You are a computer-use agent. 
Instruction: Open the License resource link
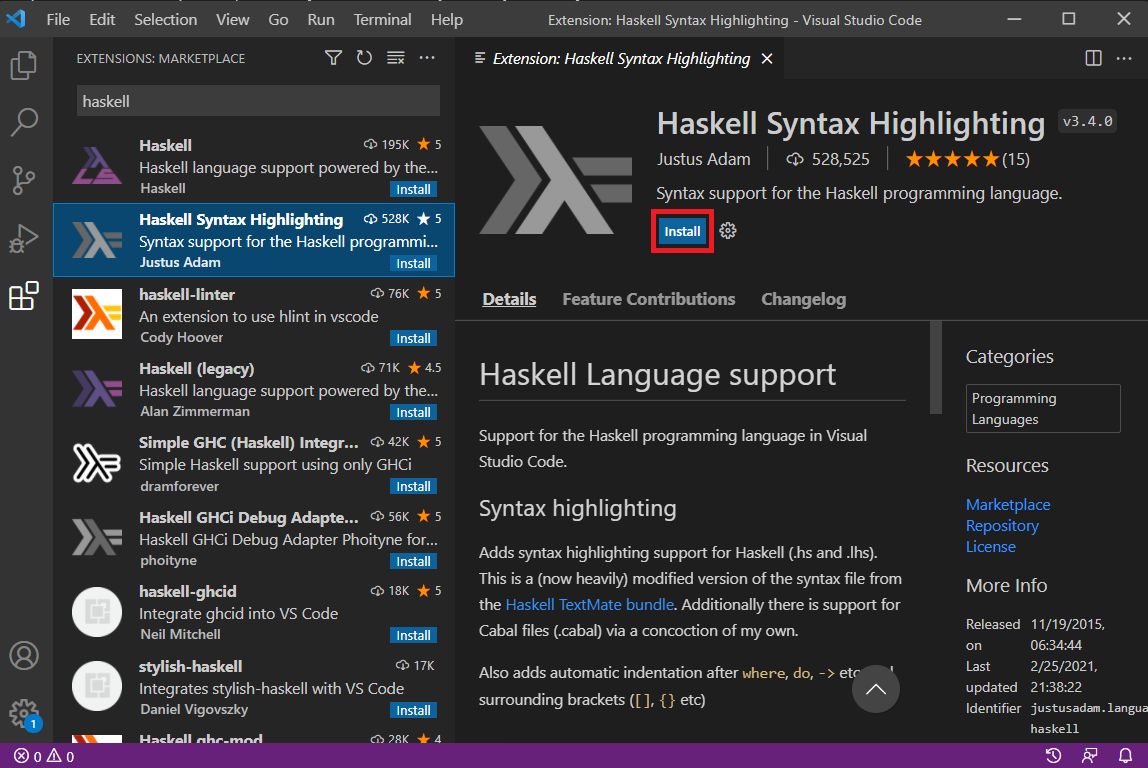point(991,547)
